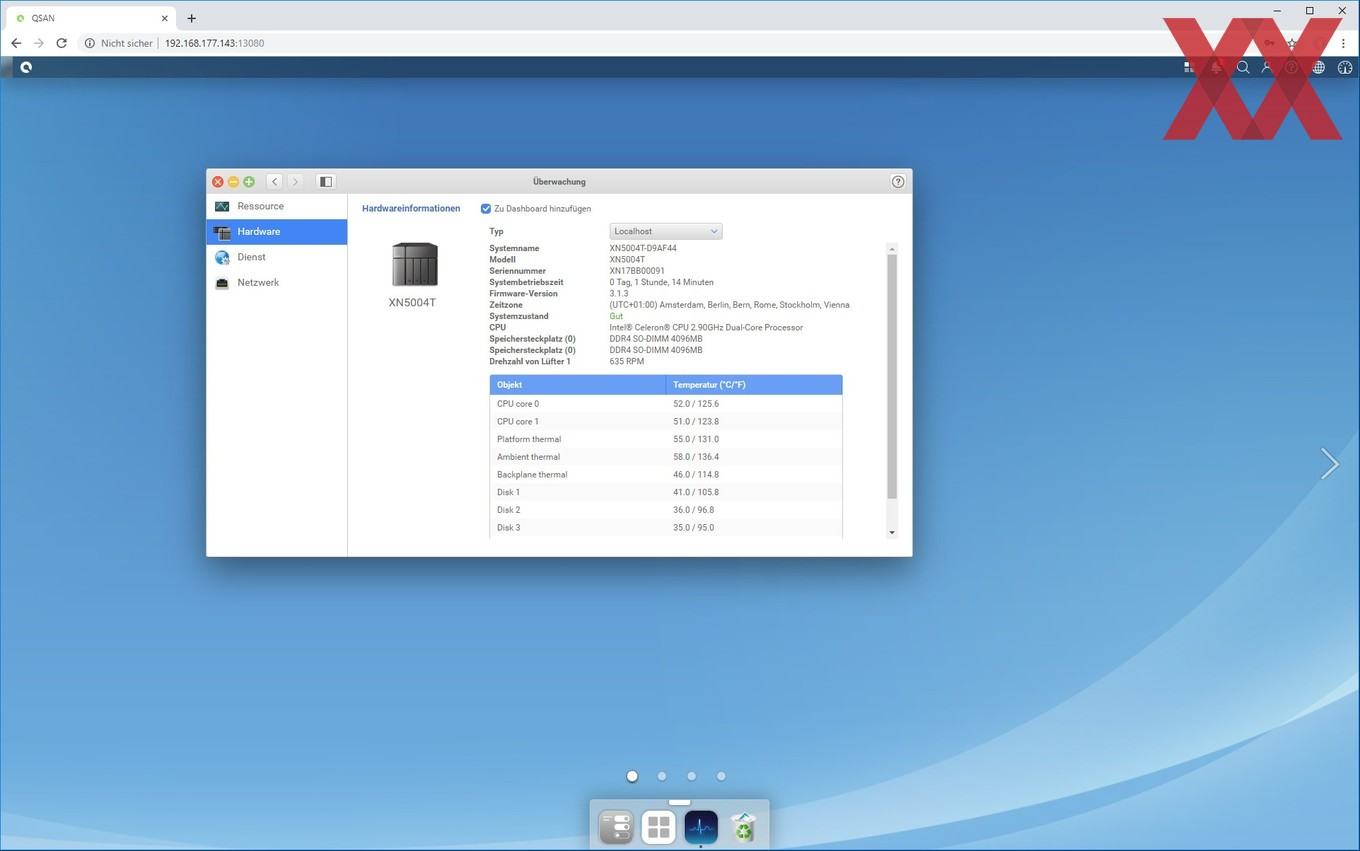Click the scrollbar up arrow in hardware panel
1360x851 pixels.
pyautogui.click(x=892, y=247)
